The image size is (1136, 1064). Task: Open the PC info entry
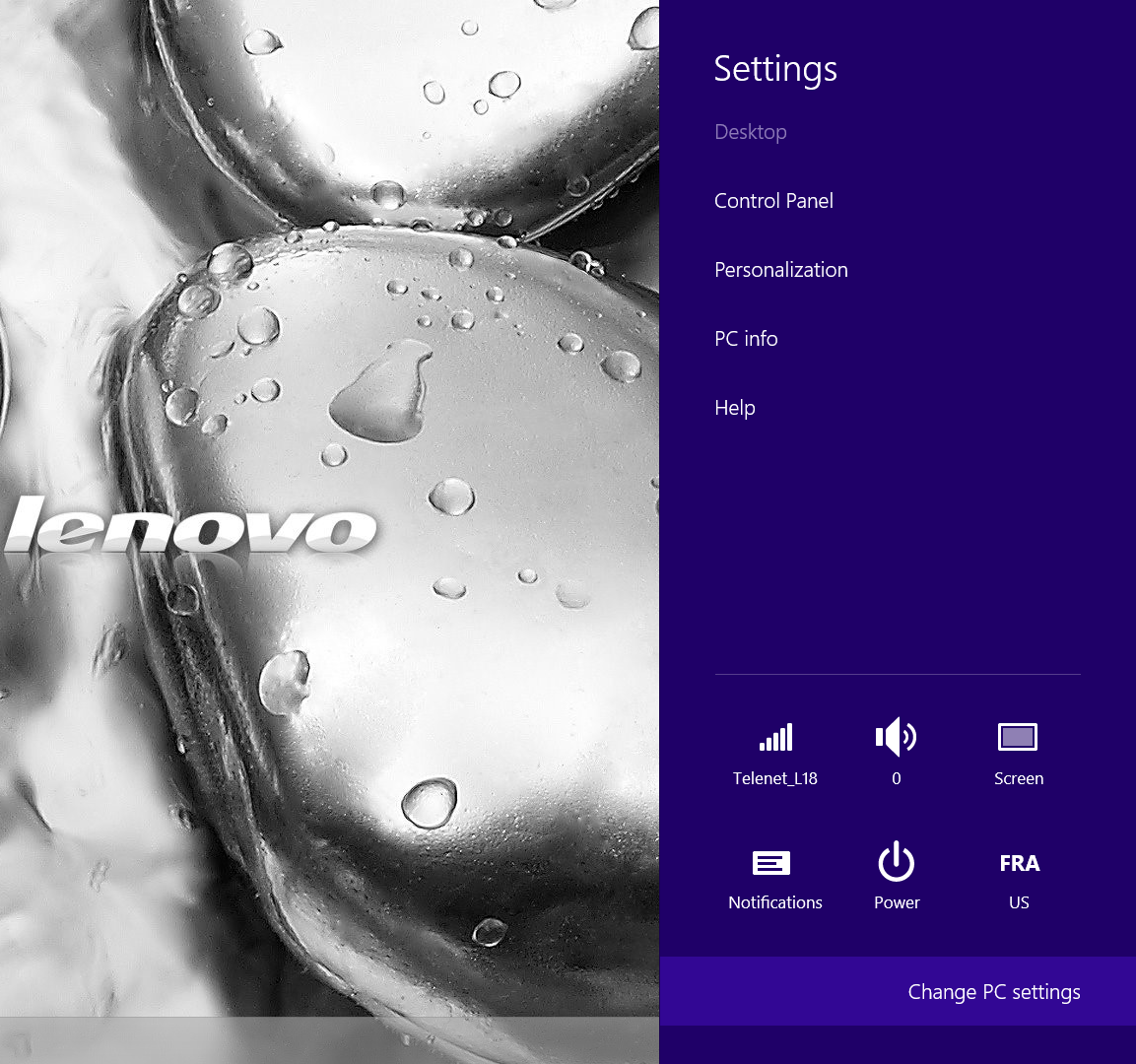click(x=746, y=339)
